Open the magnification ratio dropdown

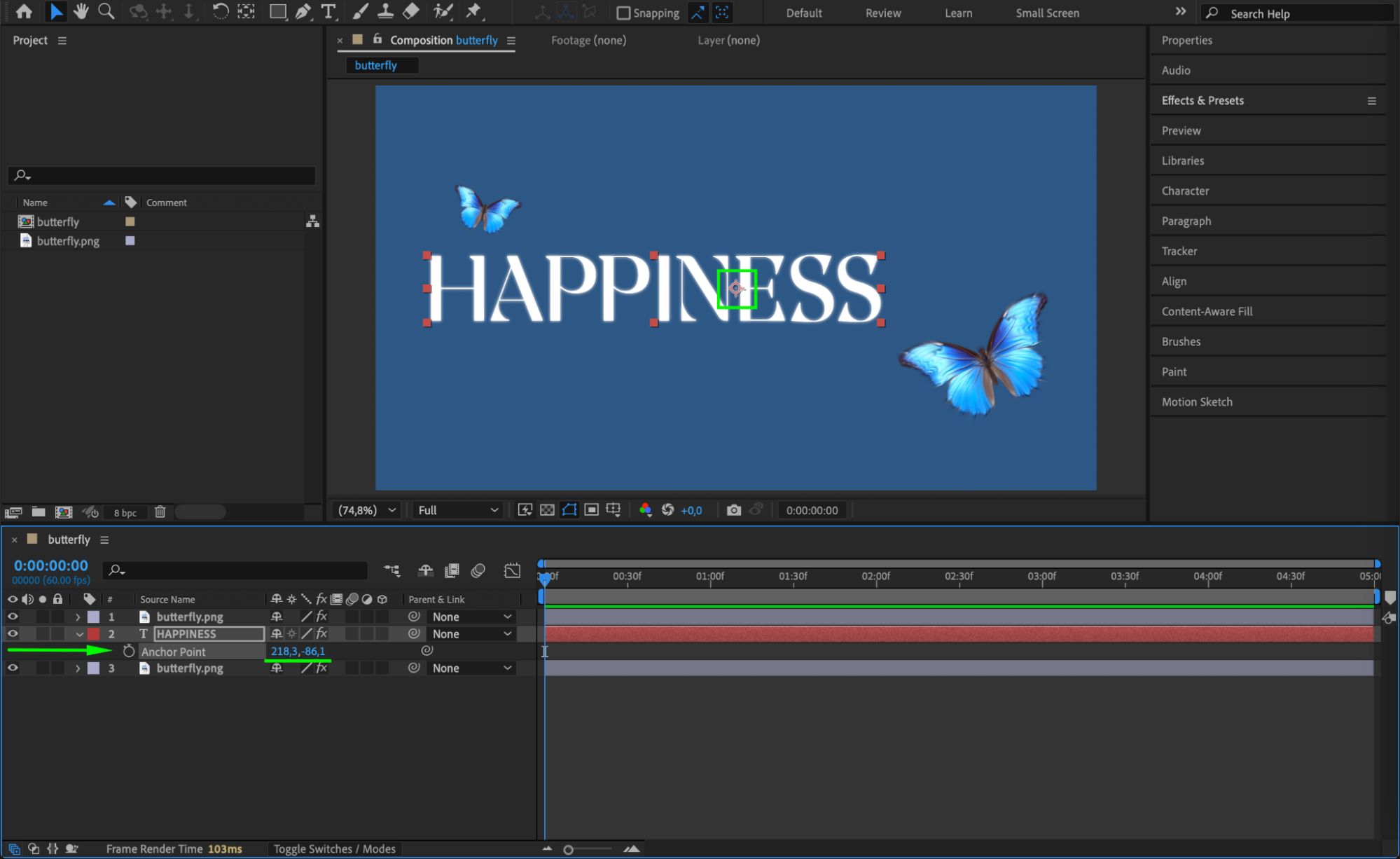pos(367,510)
